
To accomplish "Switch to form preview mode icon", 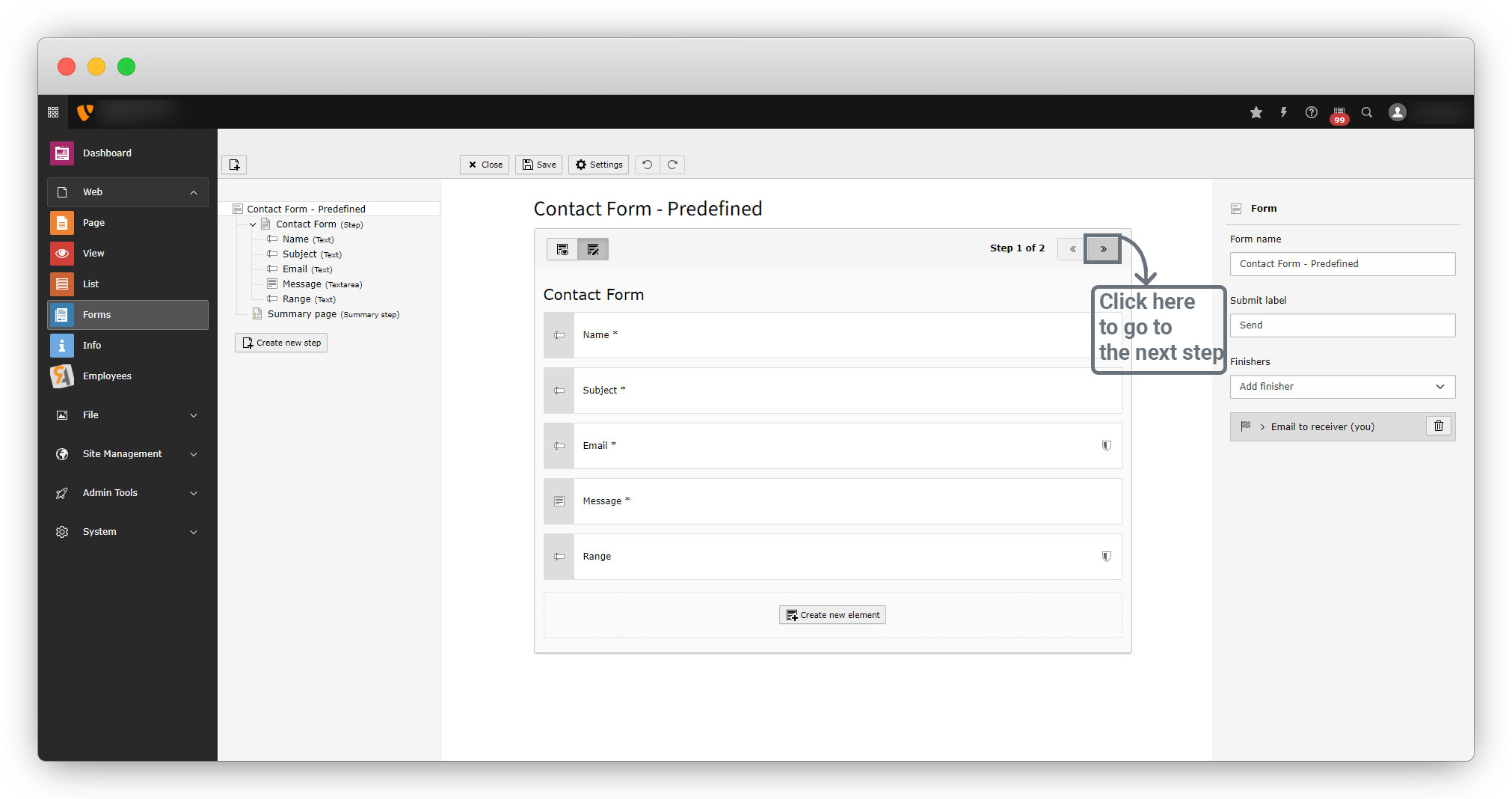I will tap(562, 249).
